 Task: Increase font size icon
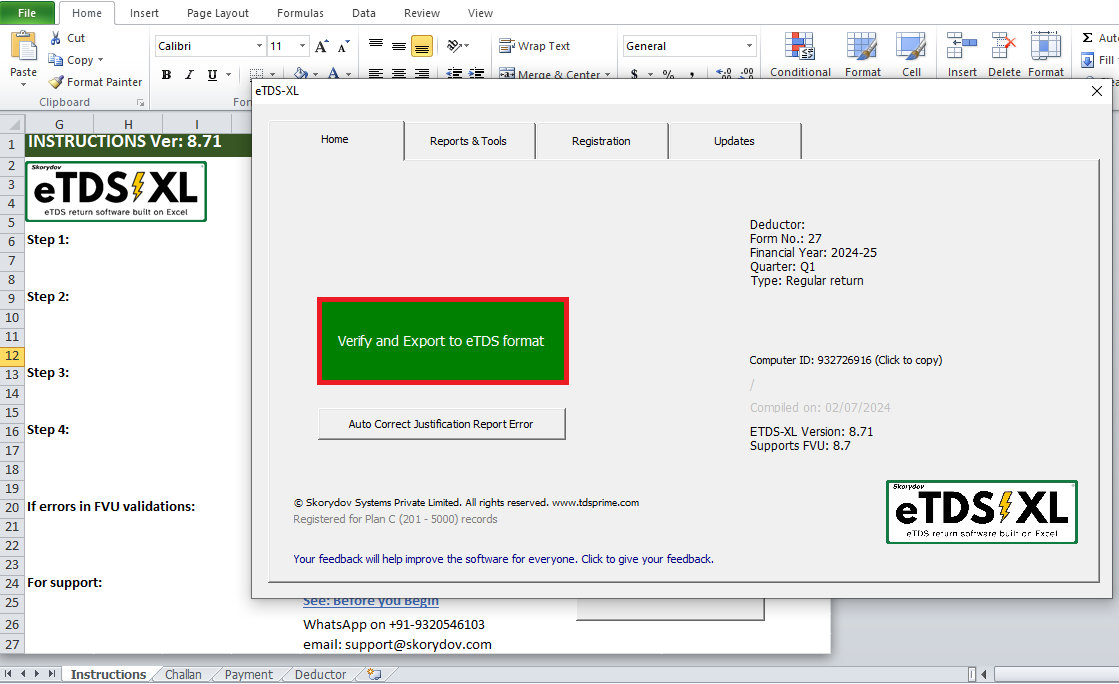[322, 46]
